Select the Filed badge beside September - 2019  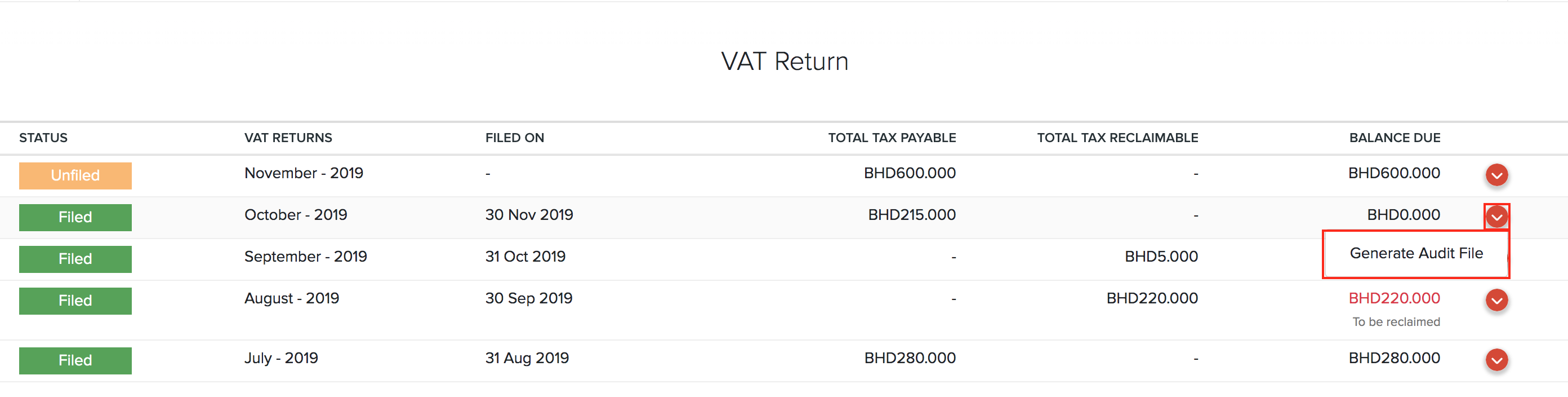click(x=75, y=259)
